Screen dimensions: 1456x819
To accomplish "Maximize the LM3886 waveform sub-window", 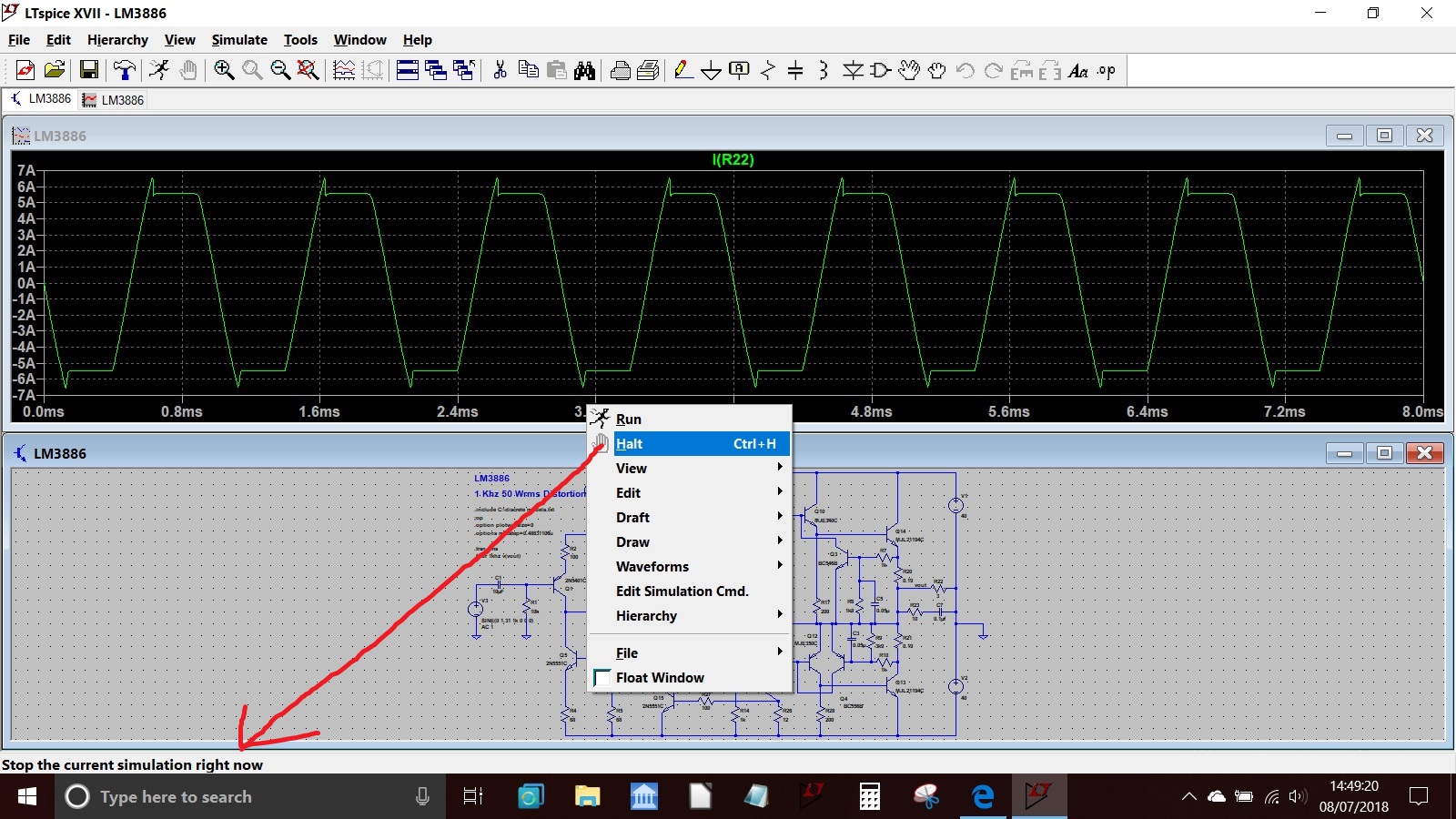I will click(x=1384, y=136).
